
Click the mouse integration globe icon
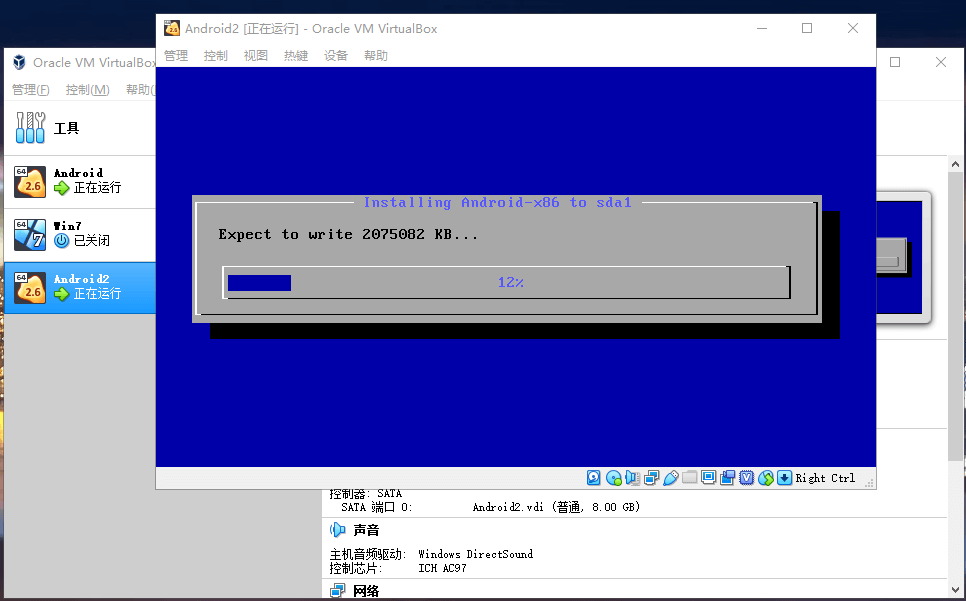pos(766,478)
